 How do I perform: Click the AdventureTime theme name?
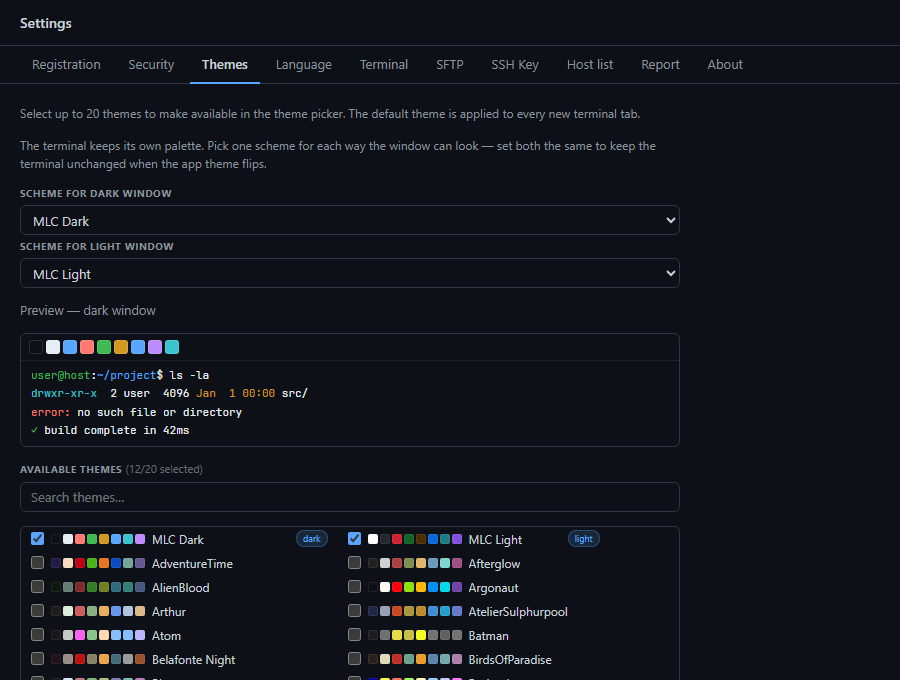192,564
